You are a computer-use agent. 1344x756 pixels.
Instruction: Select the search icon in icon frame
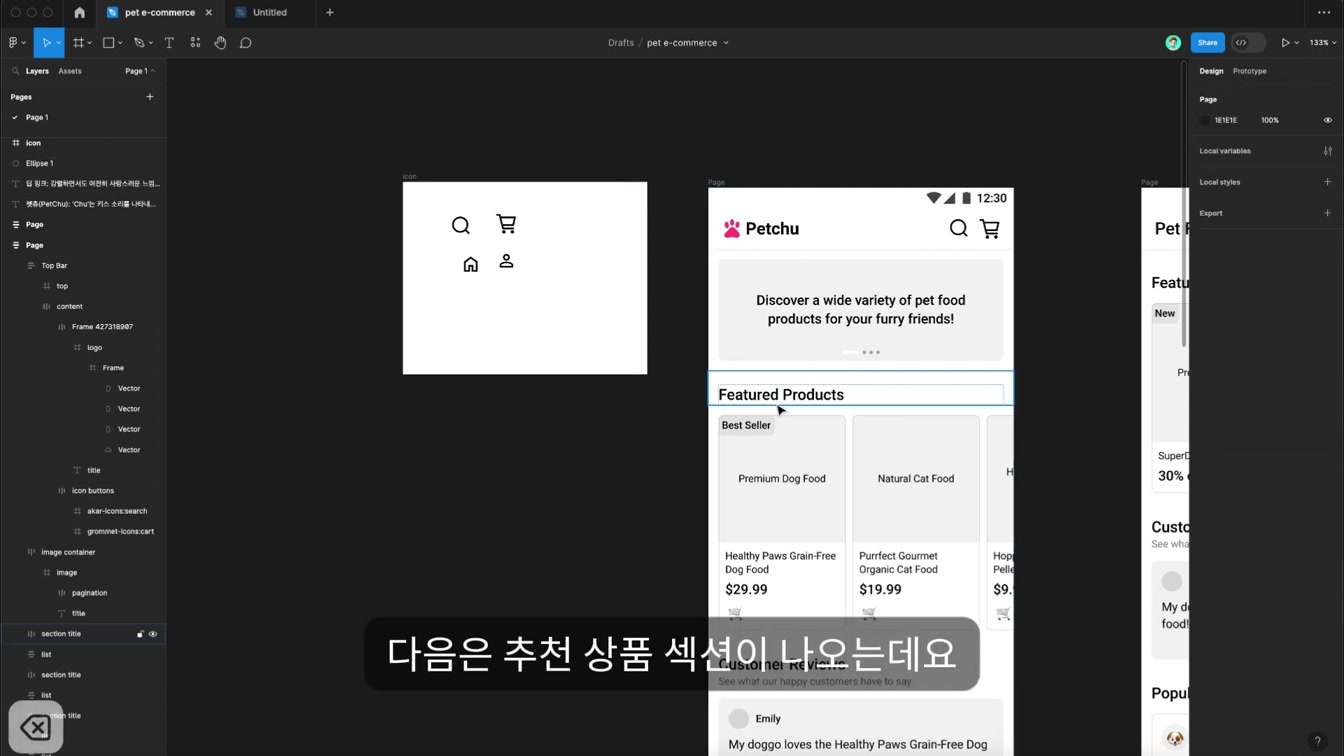tap(461, 225)
